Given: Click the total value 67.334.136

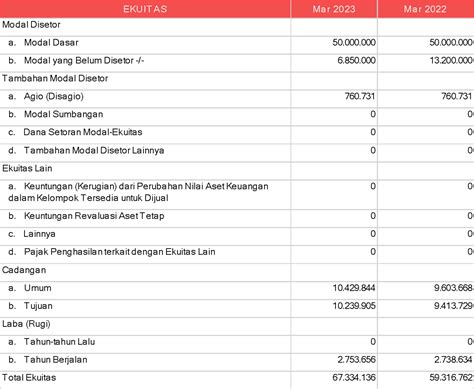Looking at the screenshot, I should click(354, 378).
